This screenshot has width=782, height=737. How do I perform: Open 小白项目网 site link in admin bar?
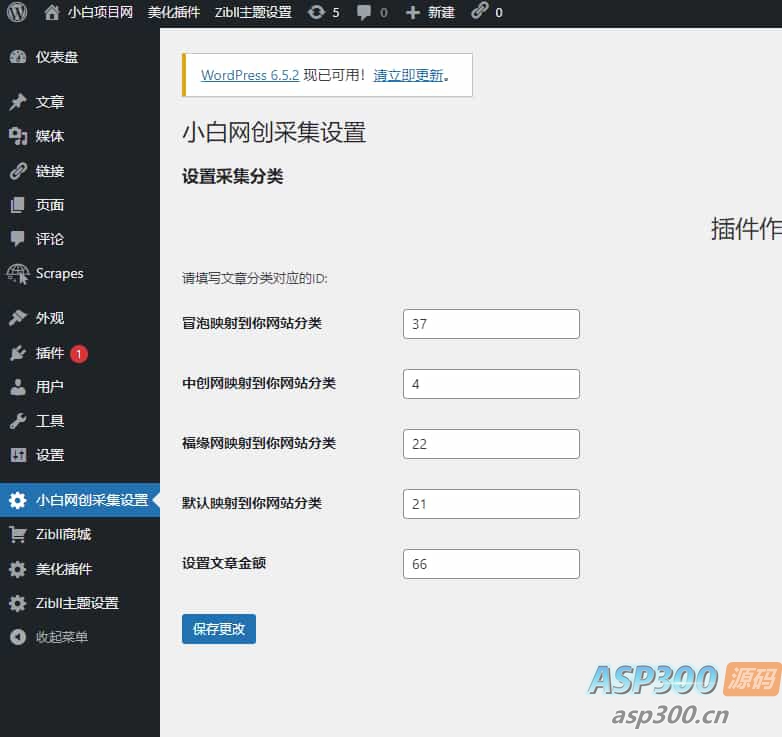coord(100,12)
